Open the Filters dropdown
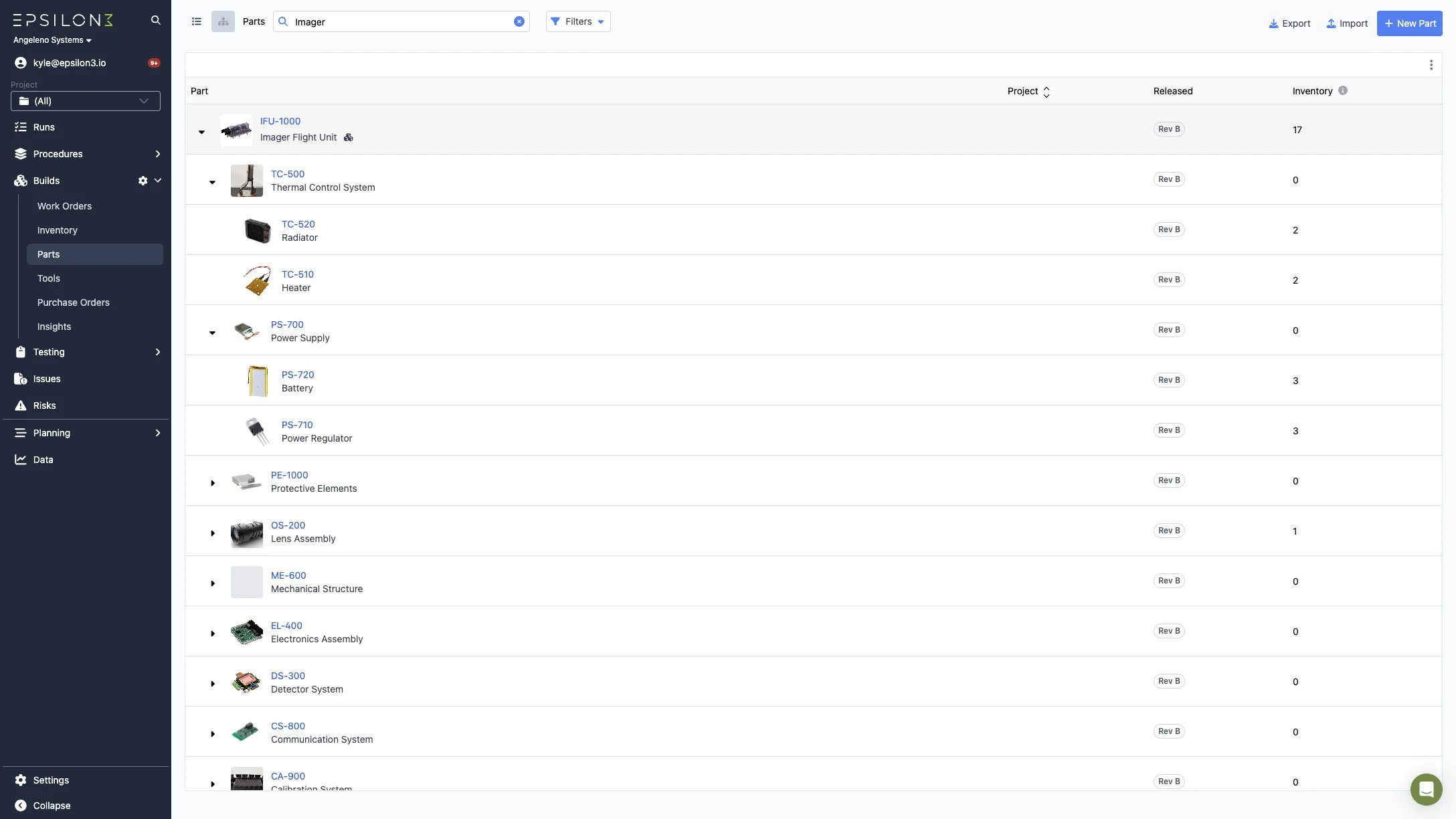Viewport: 1456px width, 819px height. pos(577,21)
